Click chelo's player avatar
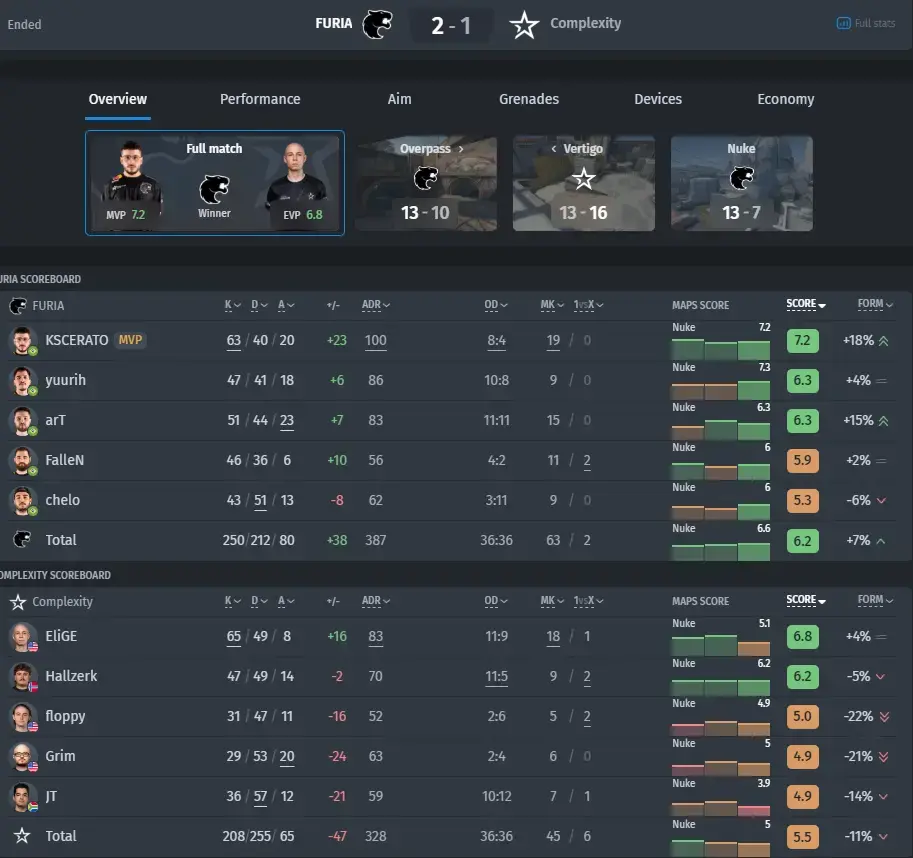The width and height of the screenshot is (913, 858). pyautogui.click(x=22, y=501)
